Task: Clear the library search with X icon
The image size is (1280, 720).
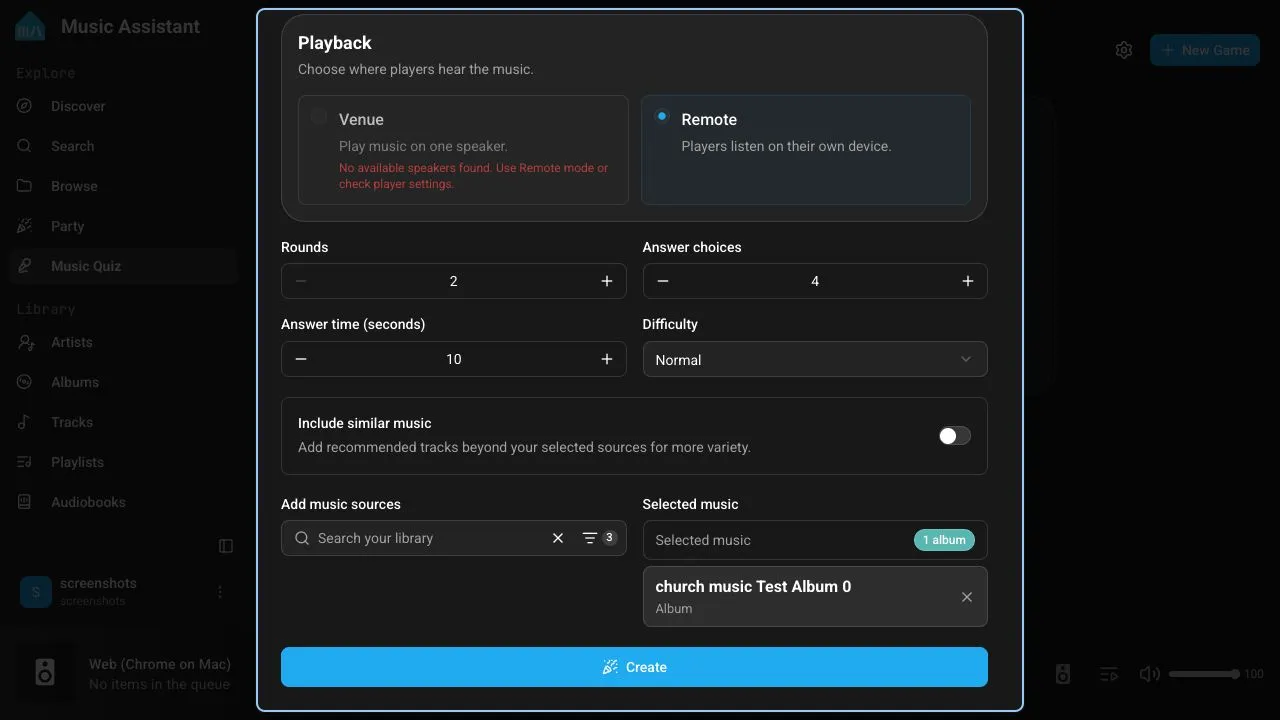Action: [558, 538]
